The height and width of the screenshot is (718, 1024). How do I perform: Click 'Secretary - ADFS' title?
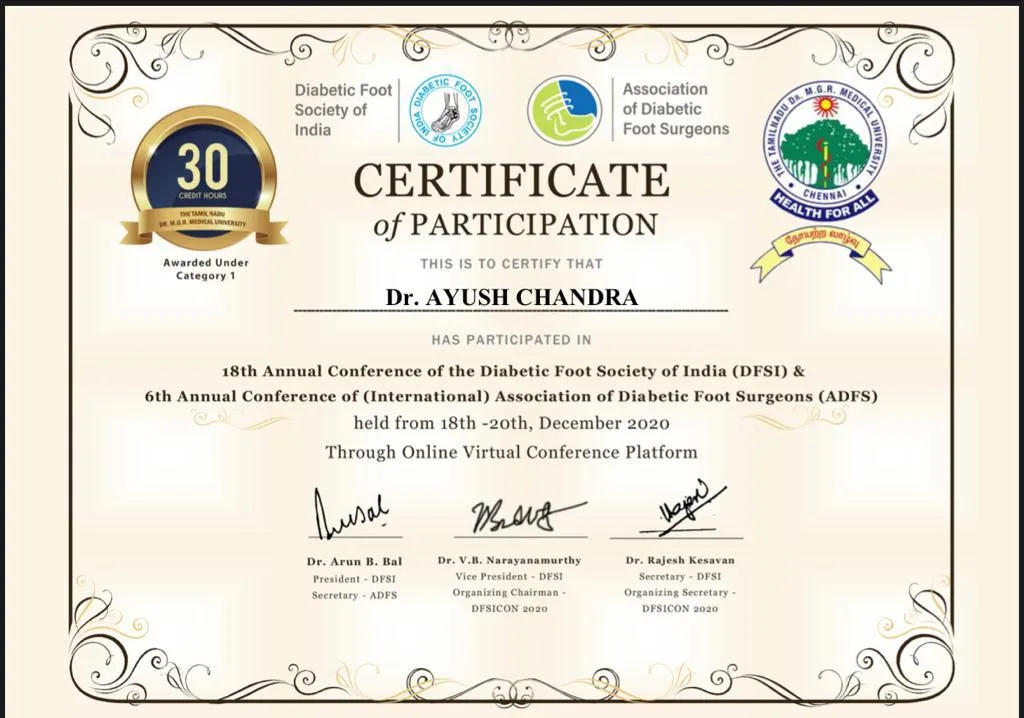(x=354, y=595)
